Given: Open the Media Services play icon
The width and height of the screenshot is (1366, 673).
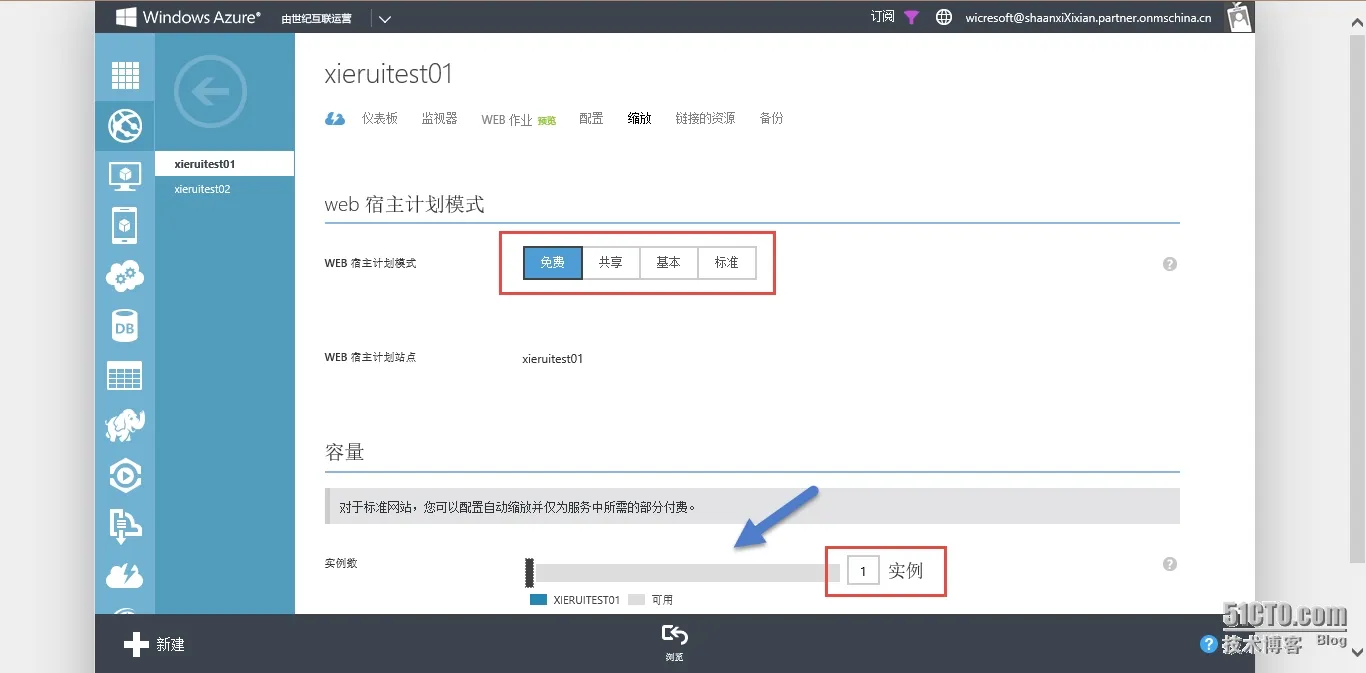Looking at the screenshot, I should [125, 476].
